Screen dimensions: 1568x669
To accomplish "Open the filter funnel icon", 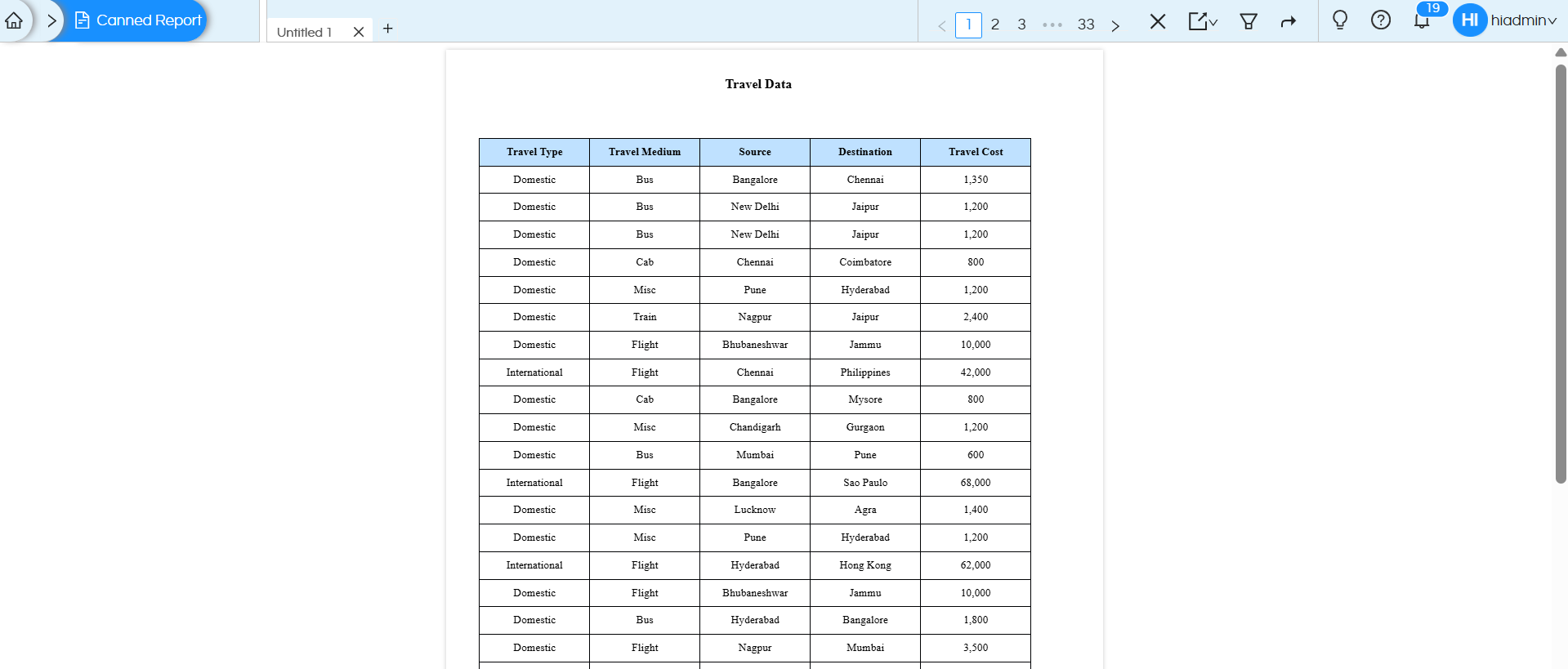I will coord(1249,21).
